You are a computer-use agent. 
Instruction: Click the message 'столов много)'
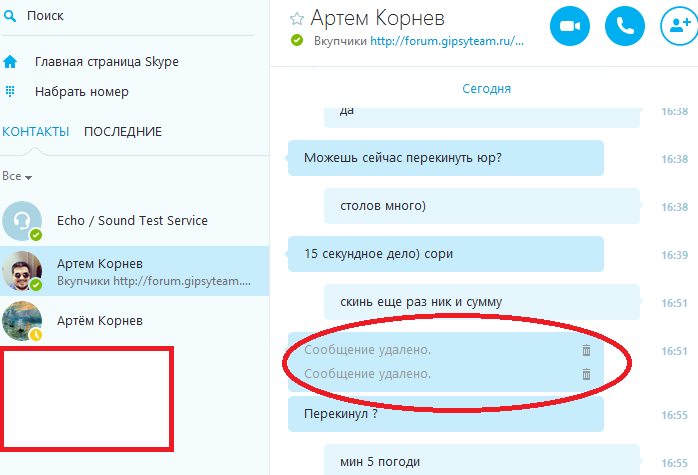[482, 206]
